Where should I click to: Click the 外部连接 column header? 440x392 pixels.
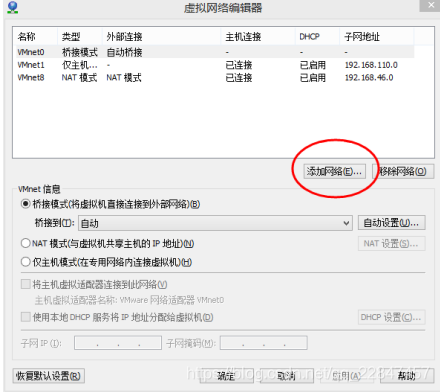(161, 36)
